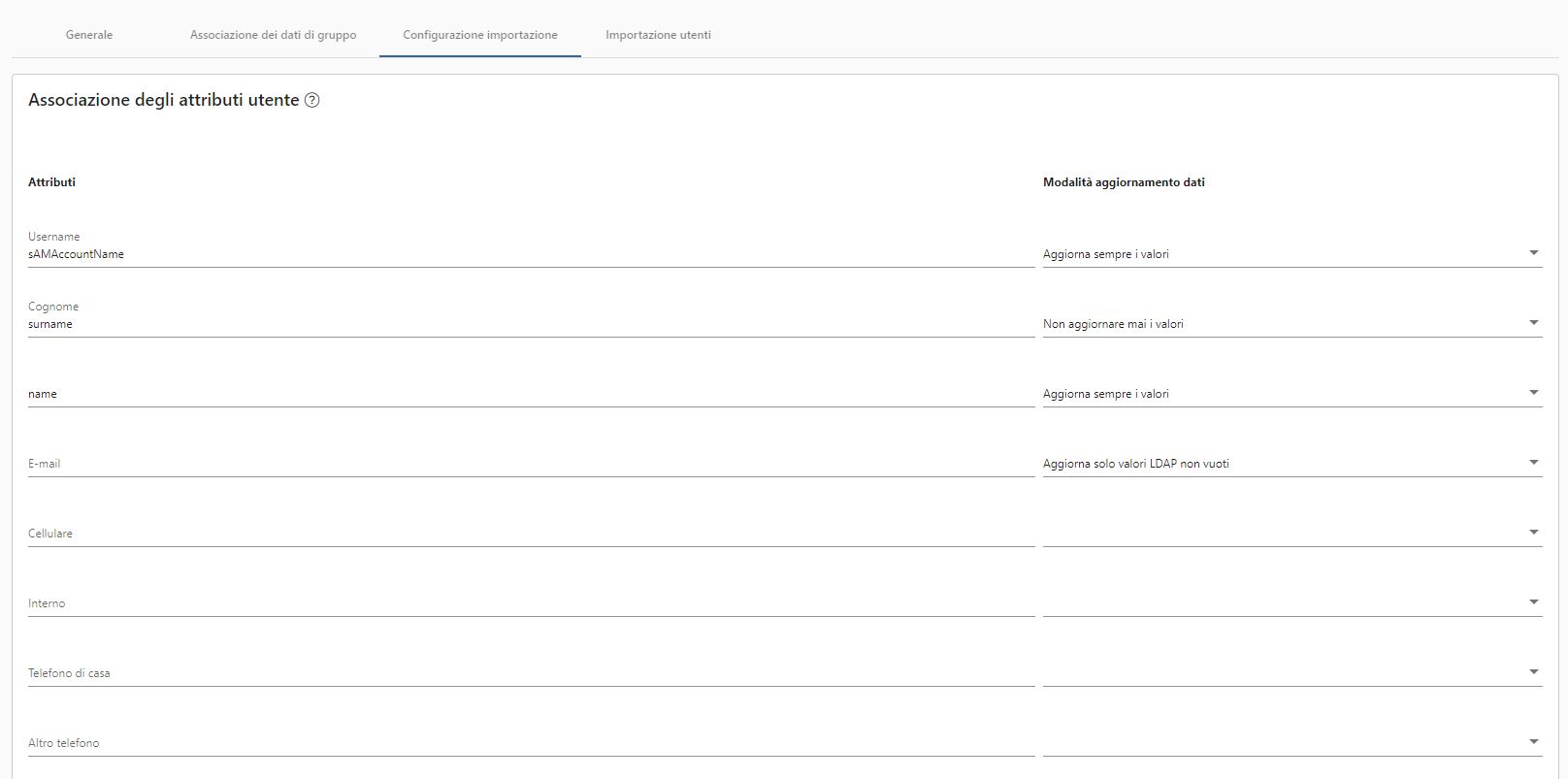Focus the Cellulare attribute field
This screenshot has width=1568, height=779.
pos(531,534)
